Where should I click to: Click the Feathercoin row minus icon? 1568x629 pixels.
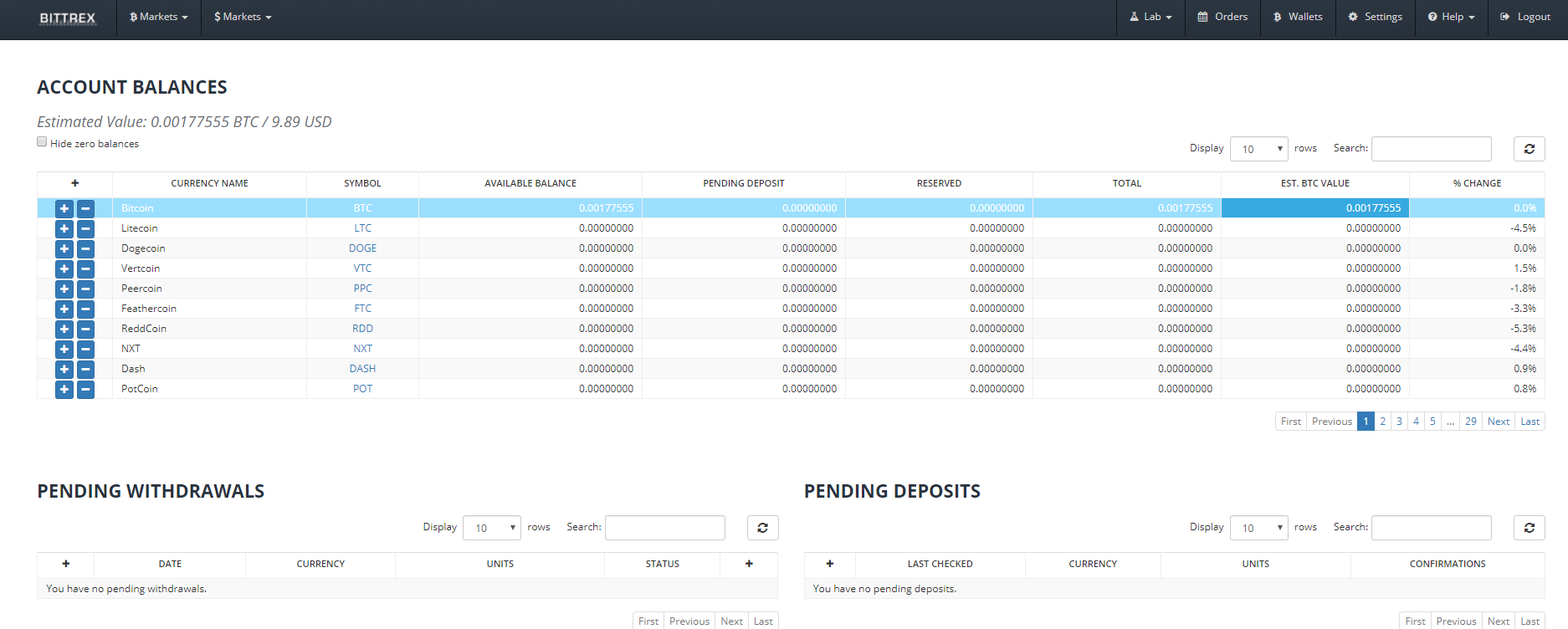[85, 309]
